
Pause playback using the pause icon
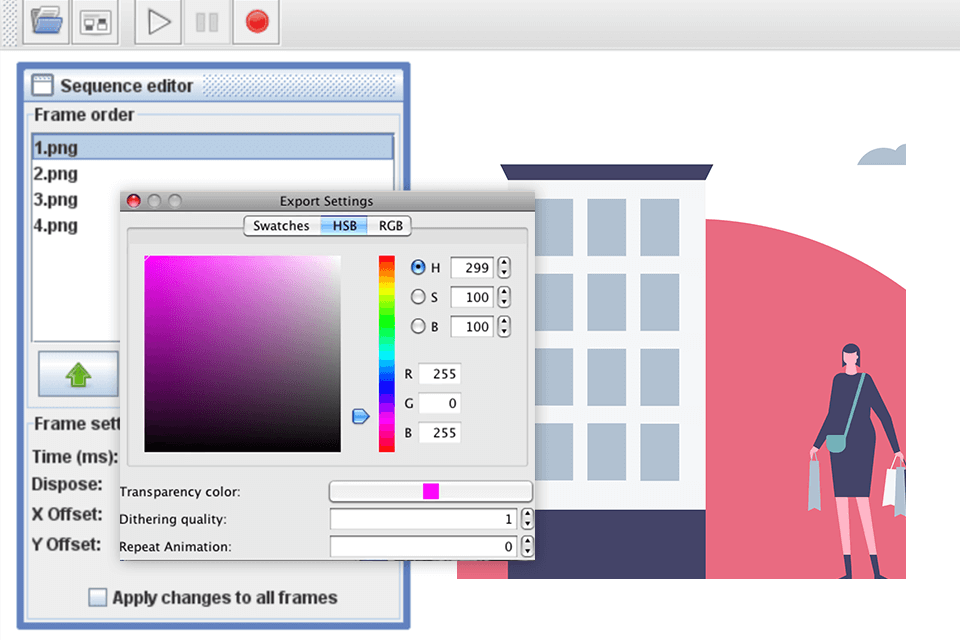point(206,22)
